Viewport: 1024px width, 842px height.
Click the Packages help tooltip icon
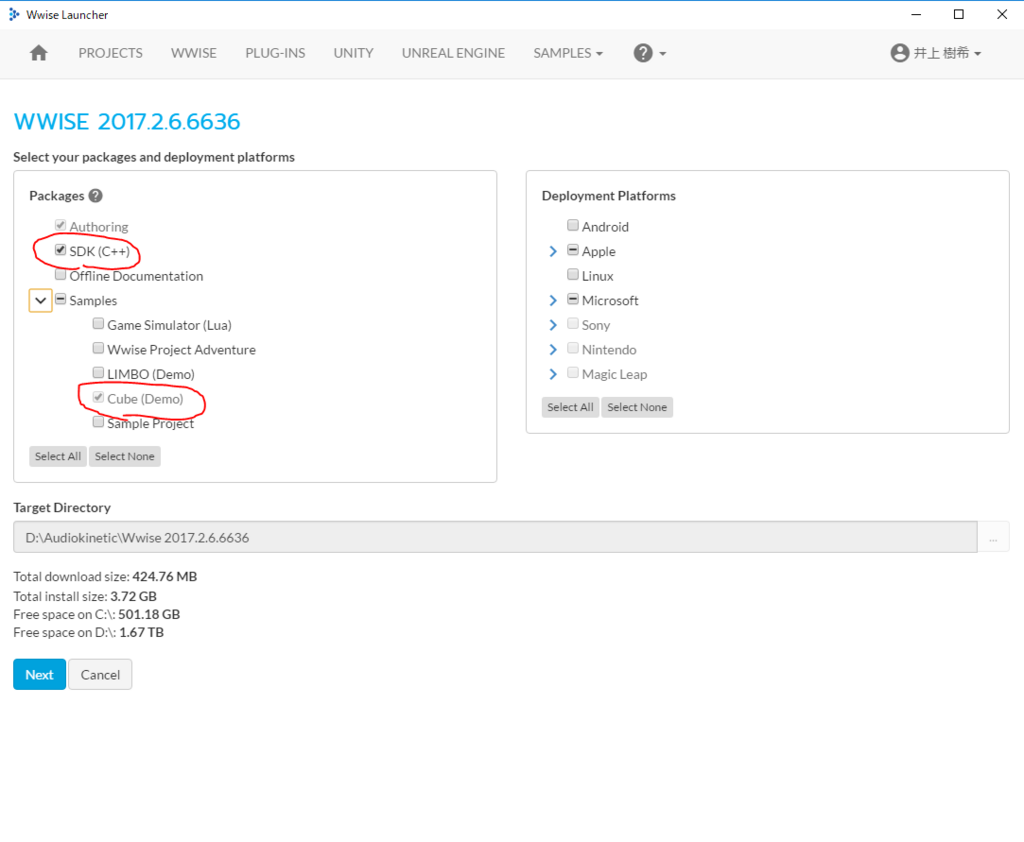(95, 195)
